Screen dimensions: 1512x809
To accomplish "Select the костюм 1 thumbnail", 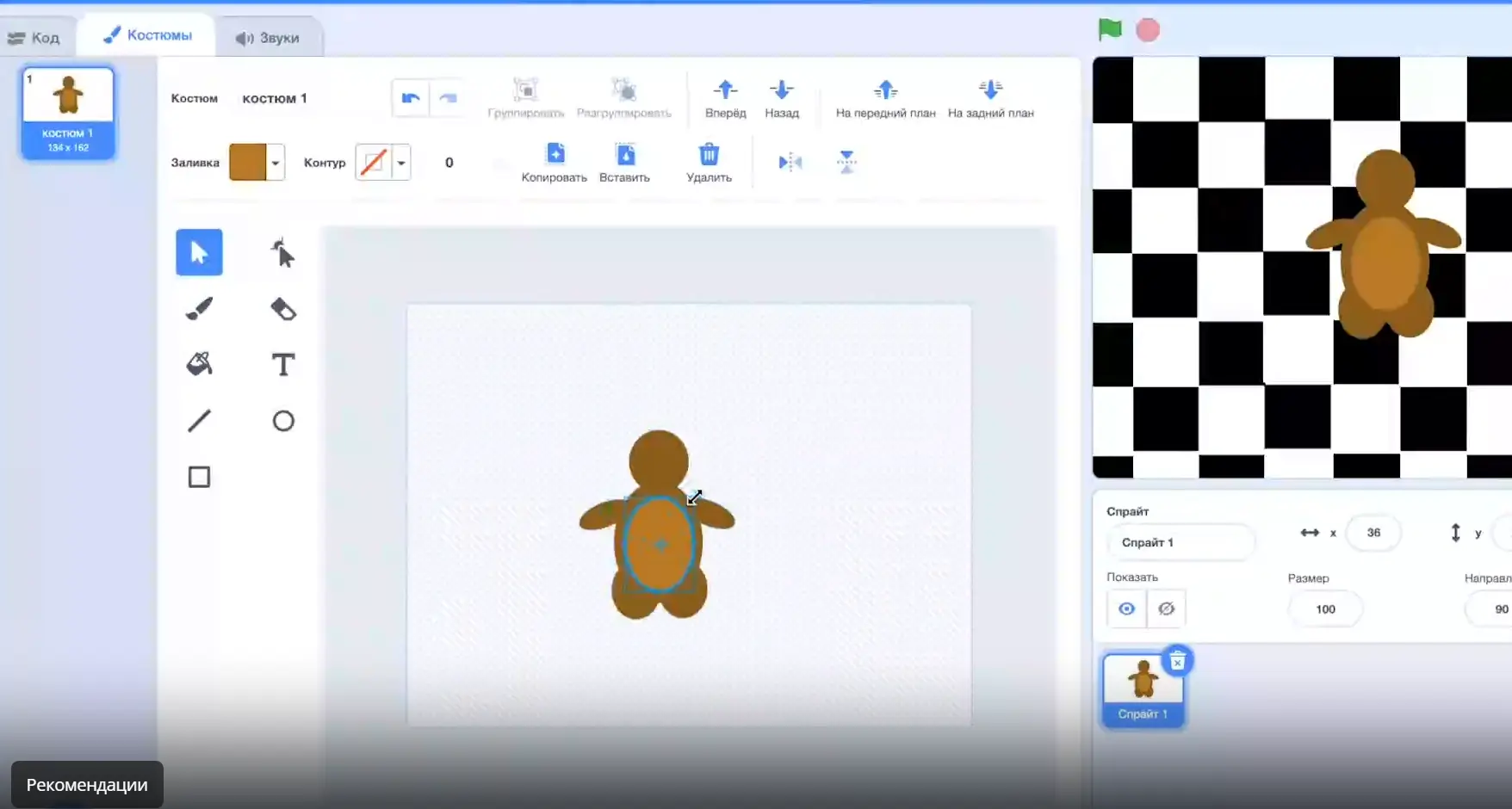I will coord(68,114).
